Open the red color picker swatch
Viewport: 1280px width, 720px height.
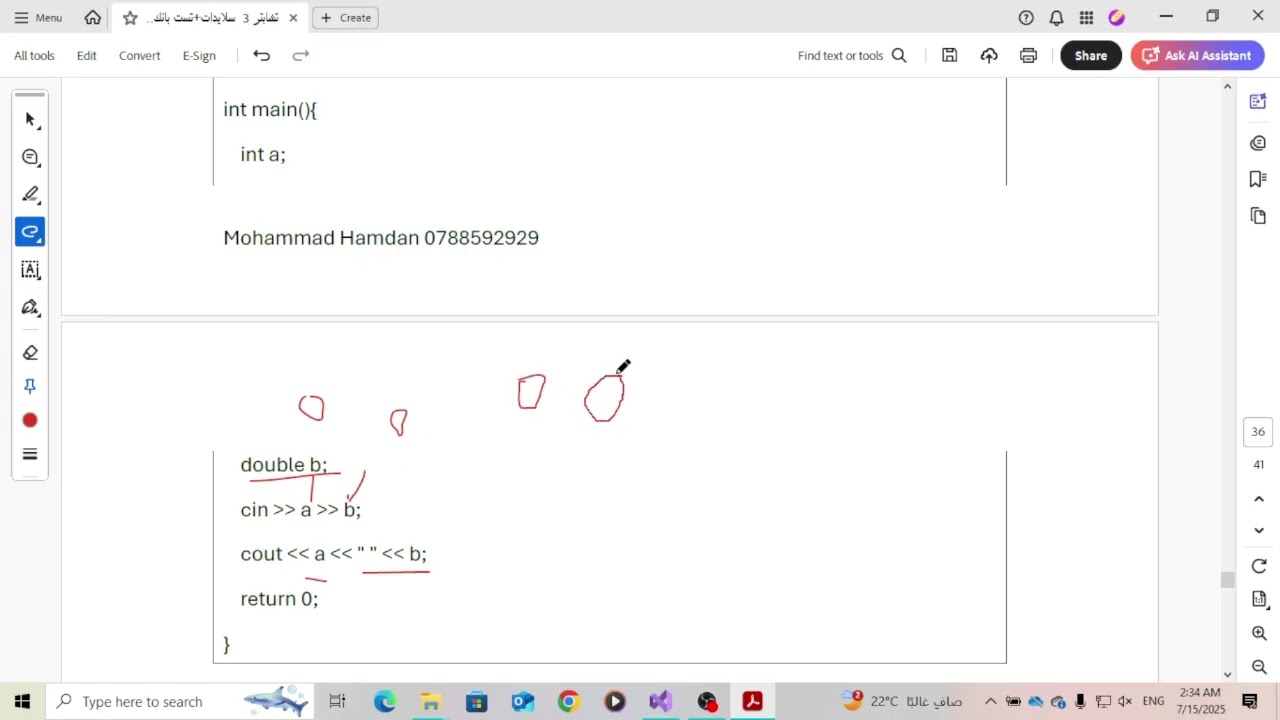click(x=30, y=420)
